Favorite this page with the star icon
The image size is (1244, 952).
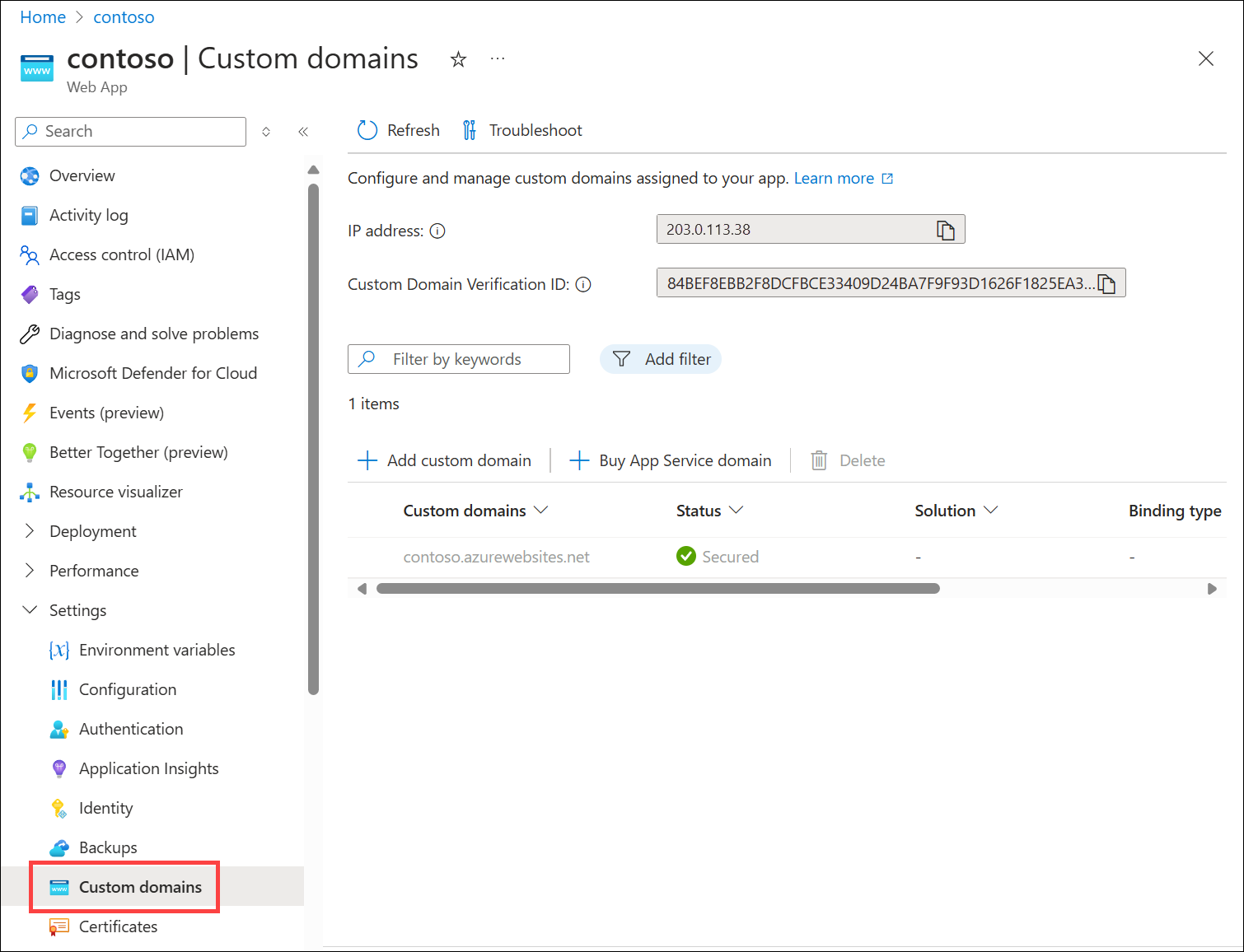click(459, 59)
